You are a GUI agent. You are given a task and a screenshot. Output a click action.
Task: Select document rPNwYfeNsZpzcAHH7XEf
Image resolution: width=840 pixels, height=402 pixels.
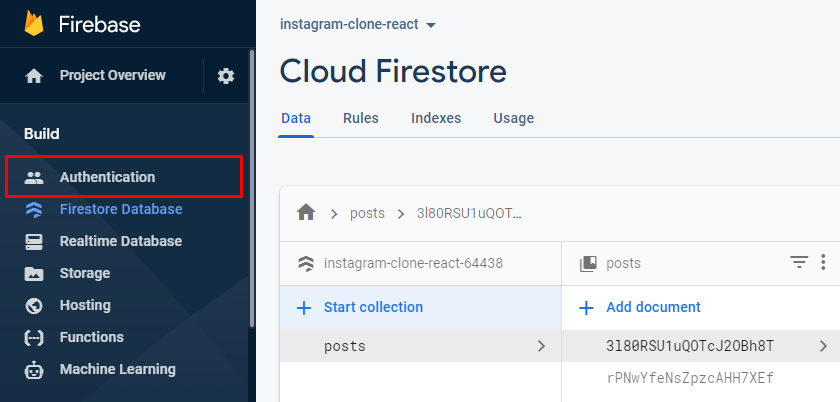[x=690, y=378]
